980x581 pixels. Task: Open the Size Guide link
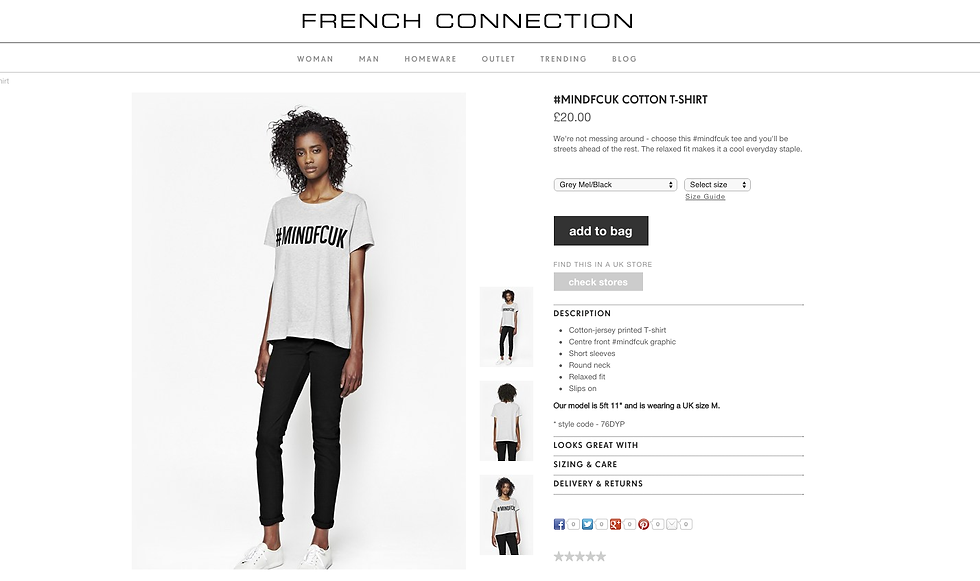(x=705, y=196)
